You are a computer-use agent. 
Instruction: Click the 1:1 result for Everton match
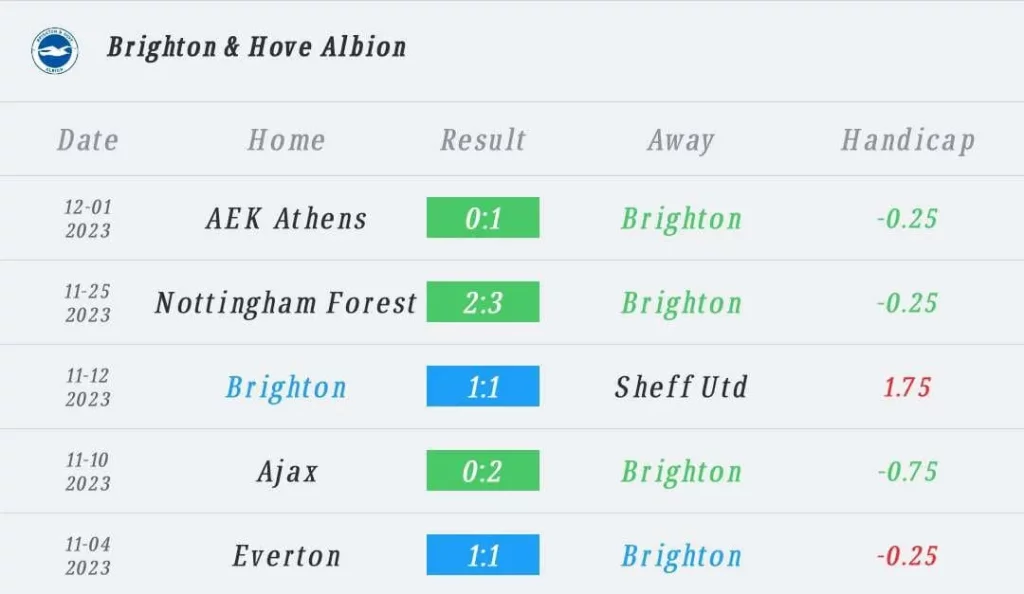click(483, 555)
